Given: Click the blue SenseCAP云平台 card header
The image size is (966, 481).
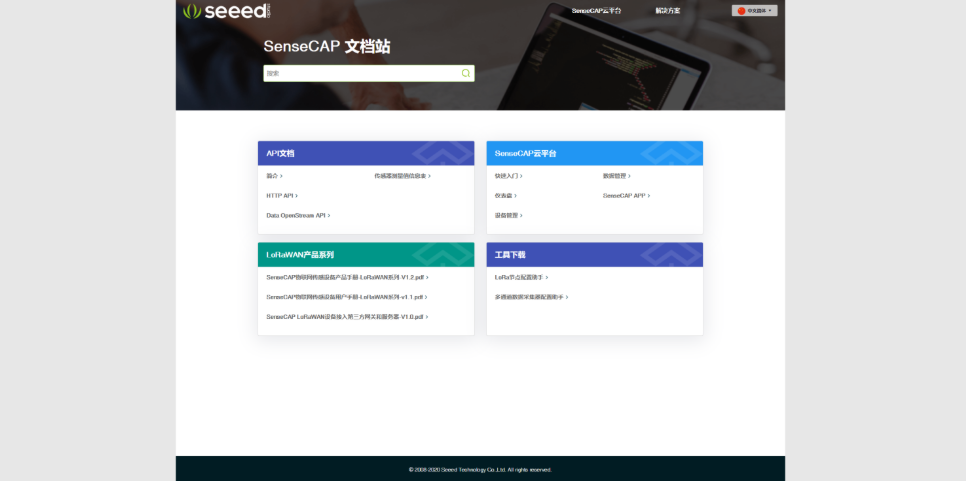Looking at the screenshot, I should (x=595, y=153).
